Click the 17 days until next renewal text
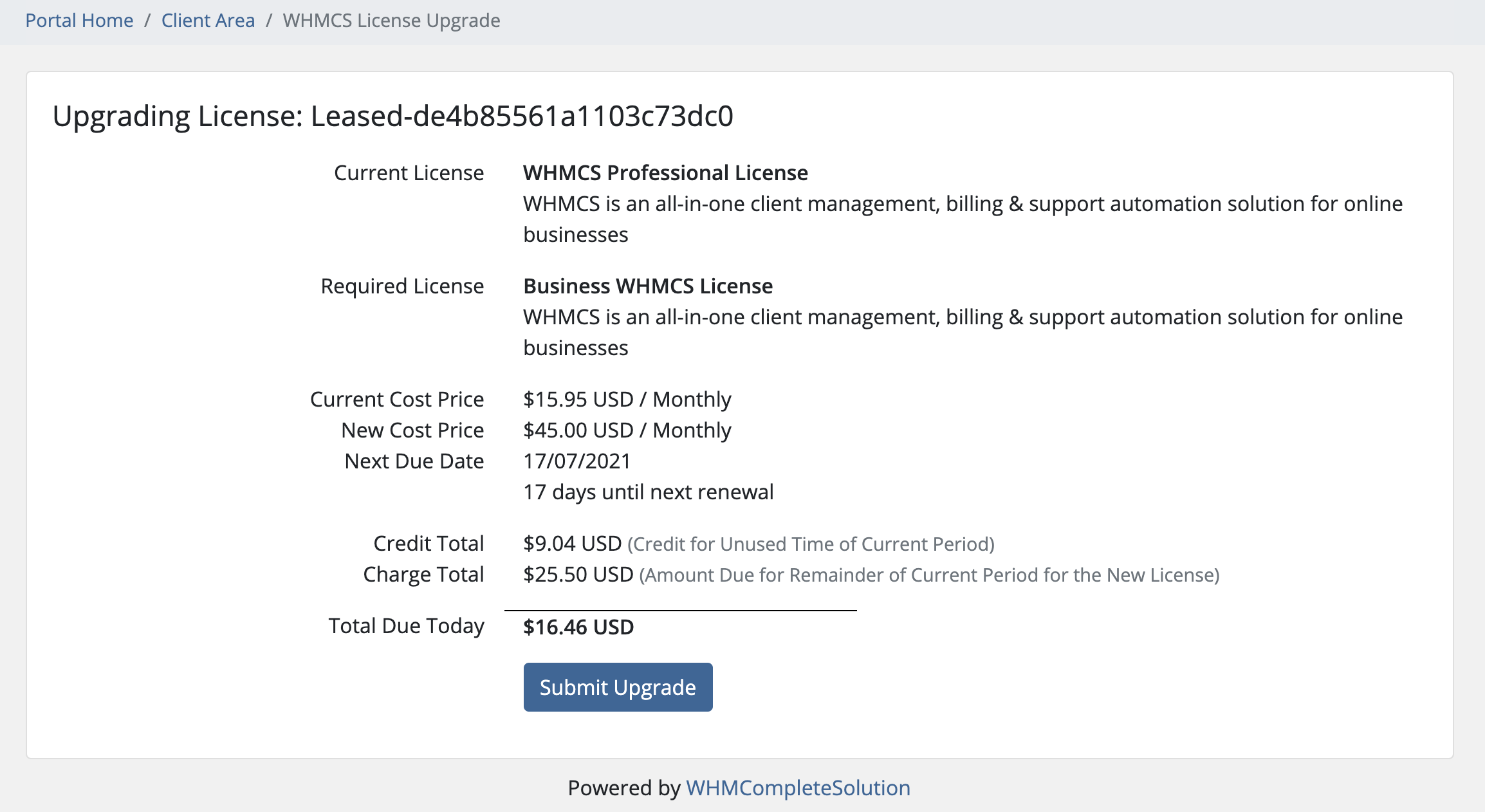 (x=649, y=492)
